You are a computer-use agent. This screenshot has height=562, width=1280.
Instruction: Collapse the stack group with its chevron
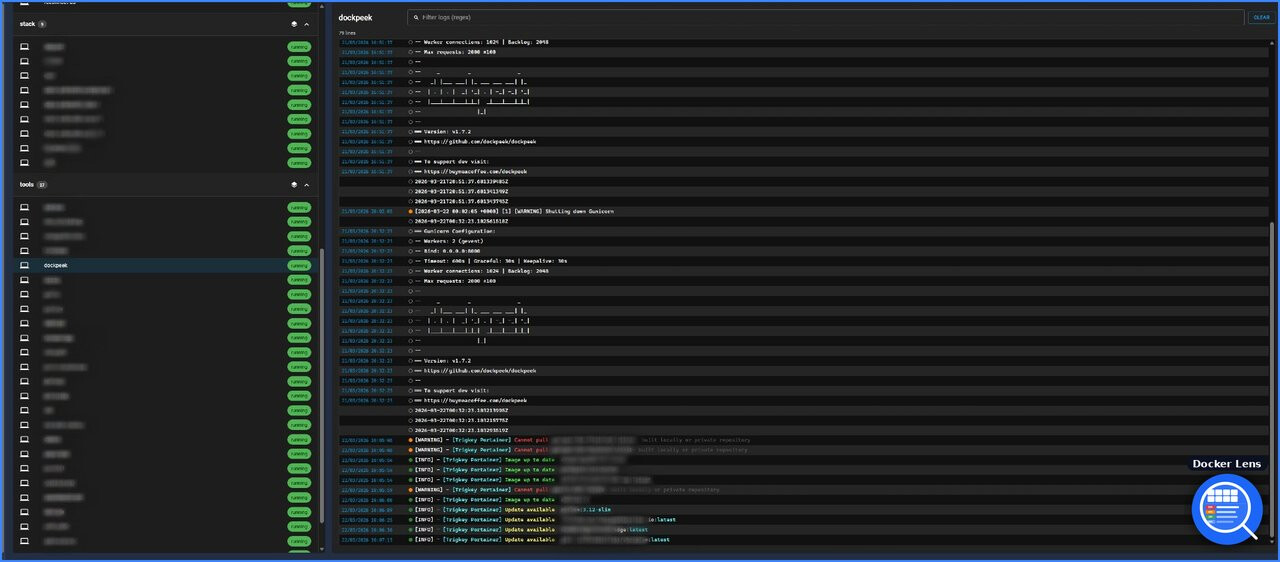(x=306, y=23)
